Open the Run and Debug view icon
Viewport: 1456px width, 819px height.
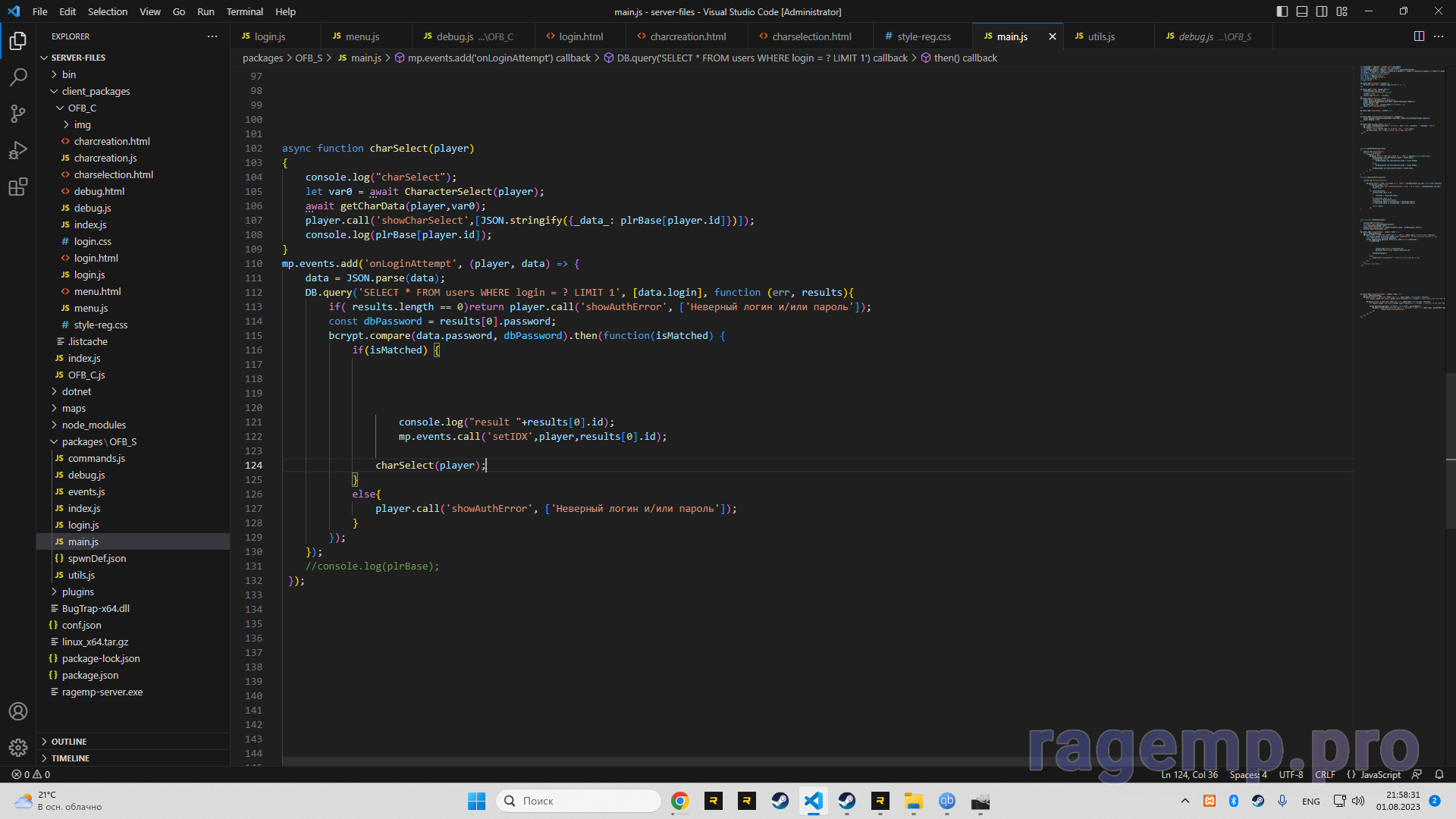click(18, 150)
